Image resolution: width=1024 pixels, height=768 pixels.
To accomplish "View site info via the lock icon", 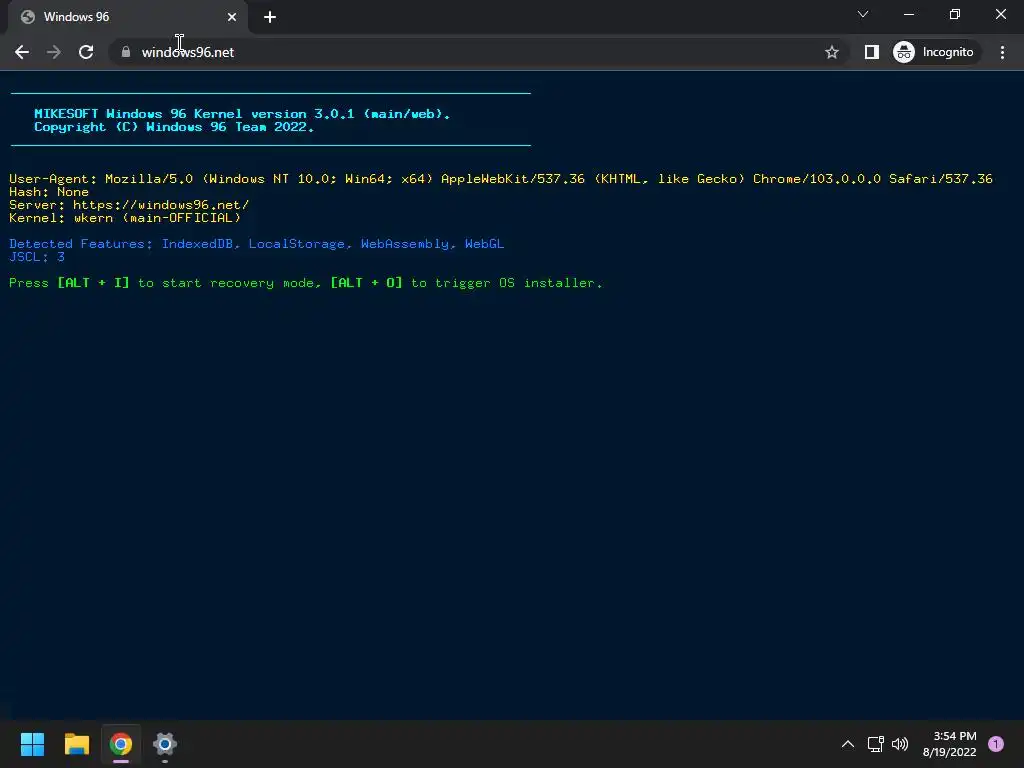I will point(126,52).
